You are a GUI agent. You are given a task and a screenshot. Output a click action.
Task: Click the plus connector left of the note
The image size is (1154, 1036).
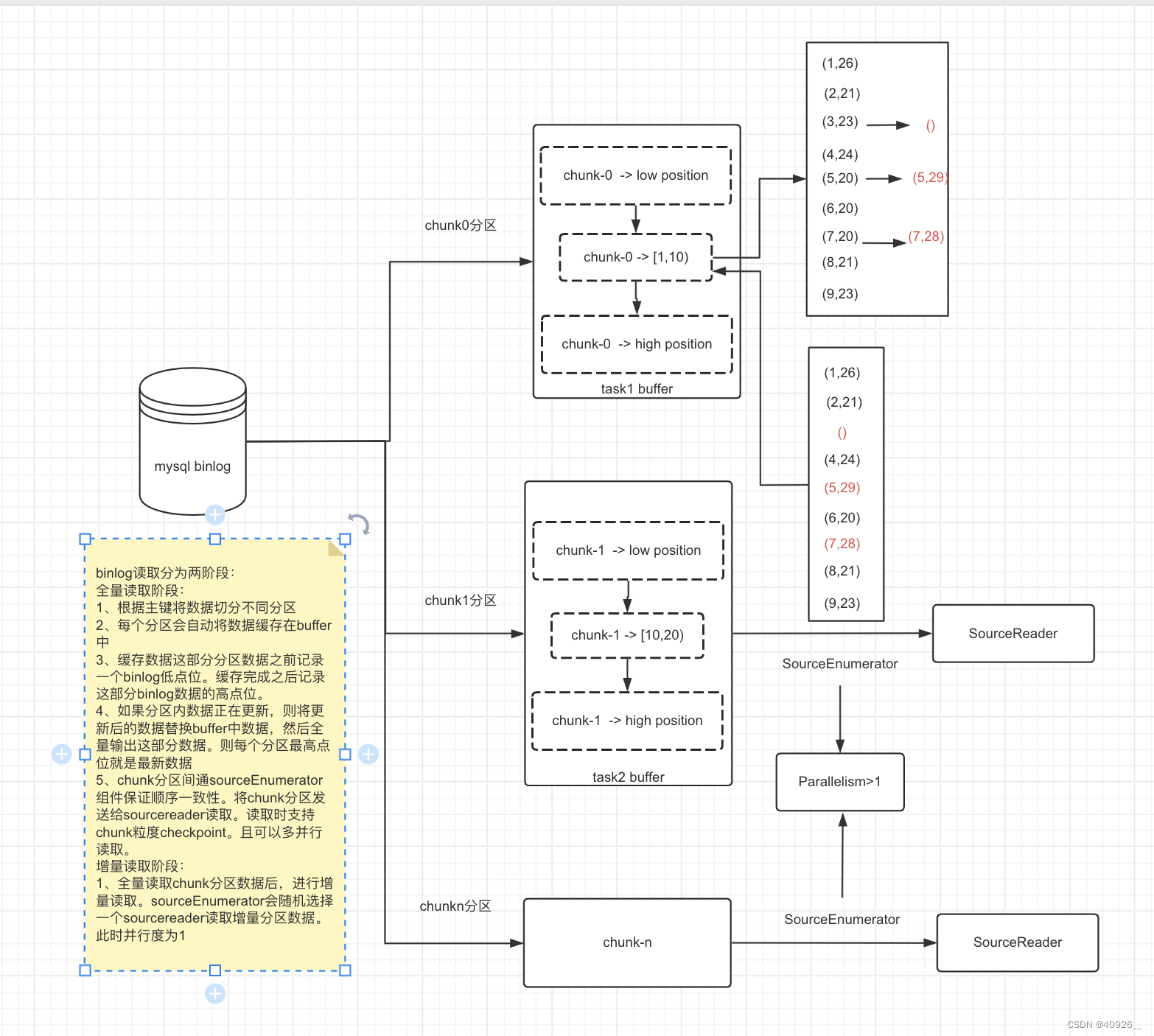62,754
